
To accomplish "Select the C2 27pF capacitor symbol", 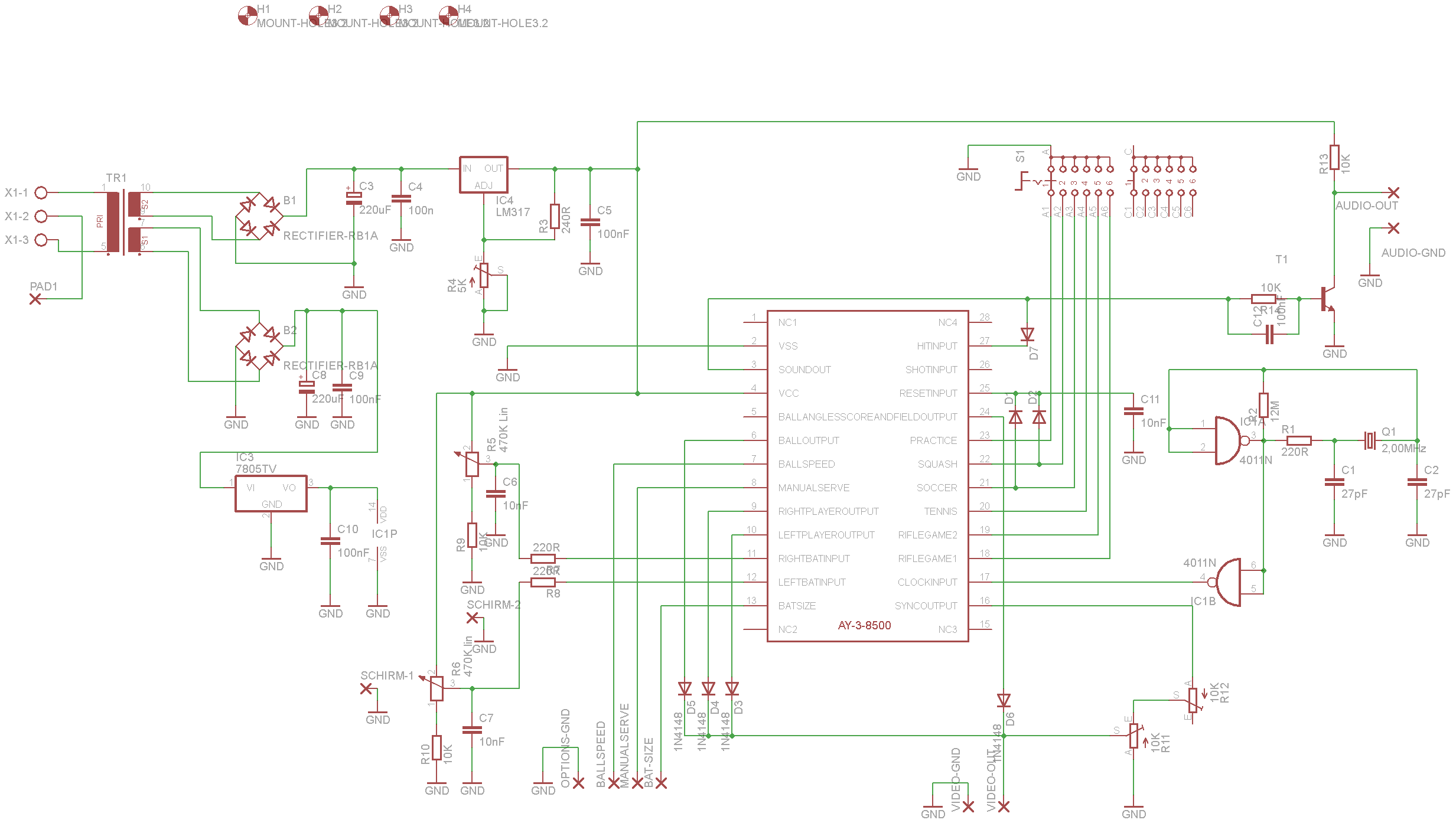I will tap(1417, 482).
